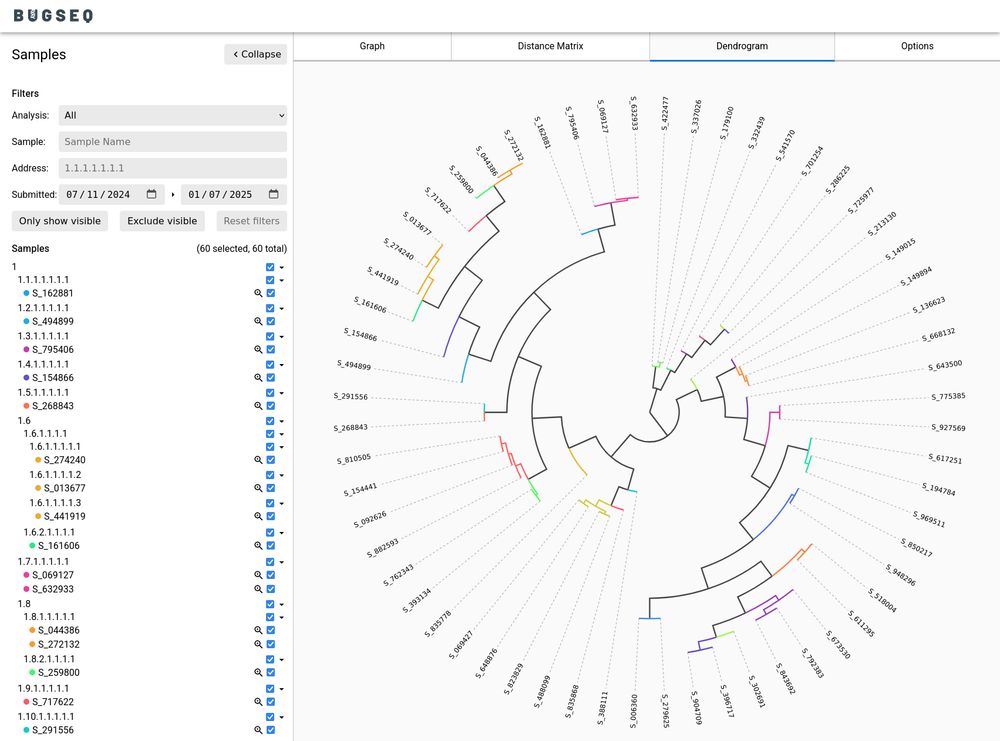This screenshot has height=741, width=1000.
Task: Click the BugSeq logo
Action: tap(53, 15)
